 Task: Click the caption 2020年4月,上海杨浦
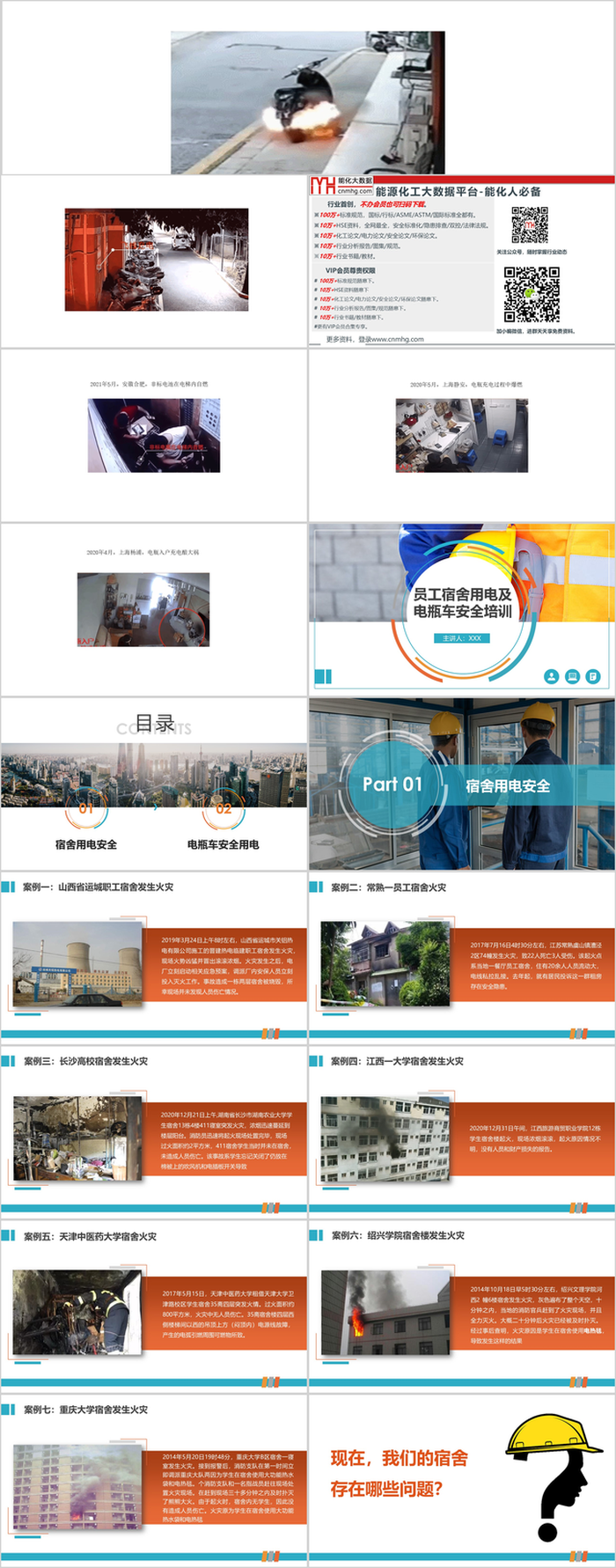[x=143, y=552]
